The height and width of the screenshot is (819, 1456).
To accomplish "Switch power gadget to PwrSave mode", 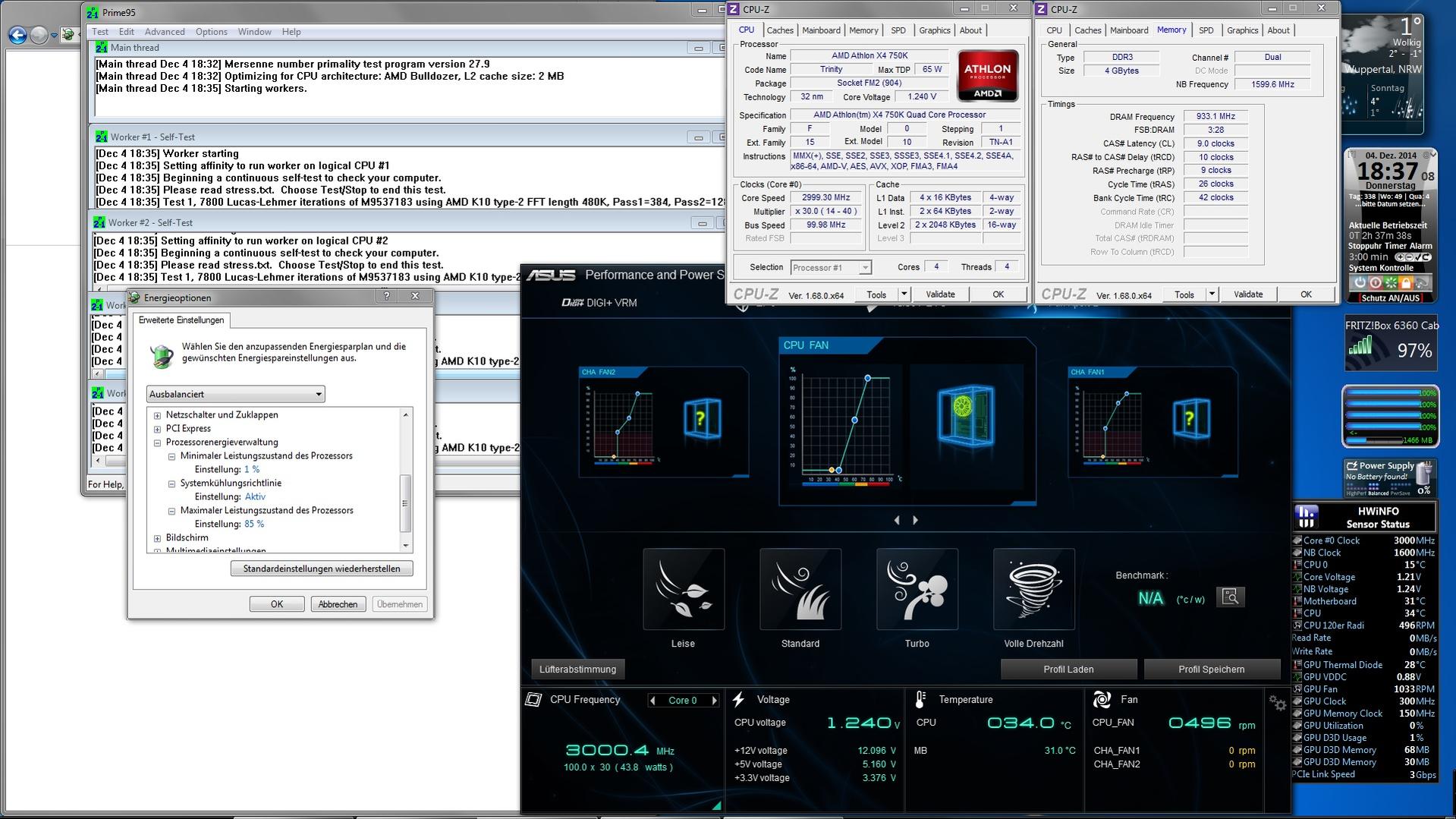I will [x=1401, y=493].
